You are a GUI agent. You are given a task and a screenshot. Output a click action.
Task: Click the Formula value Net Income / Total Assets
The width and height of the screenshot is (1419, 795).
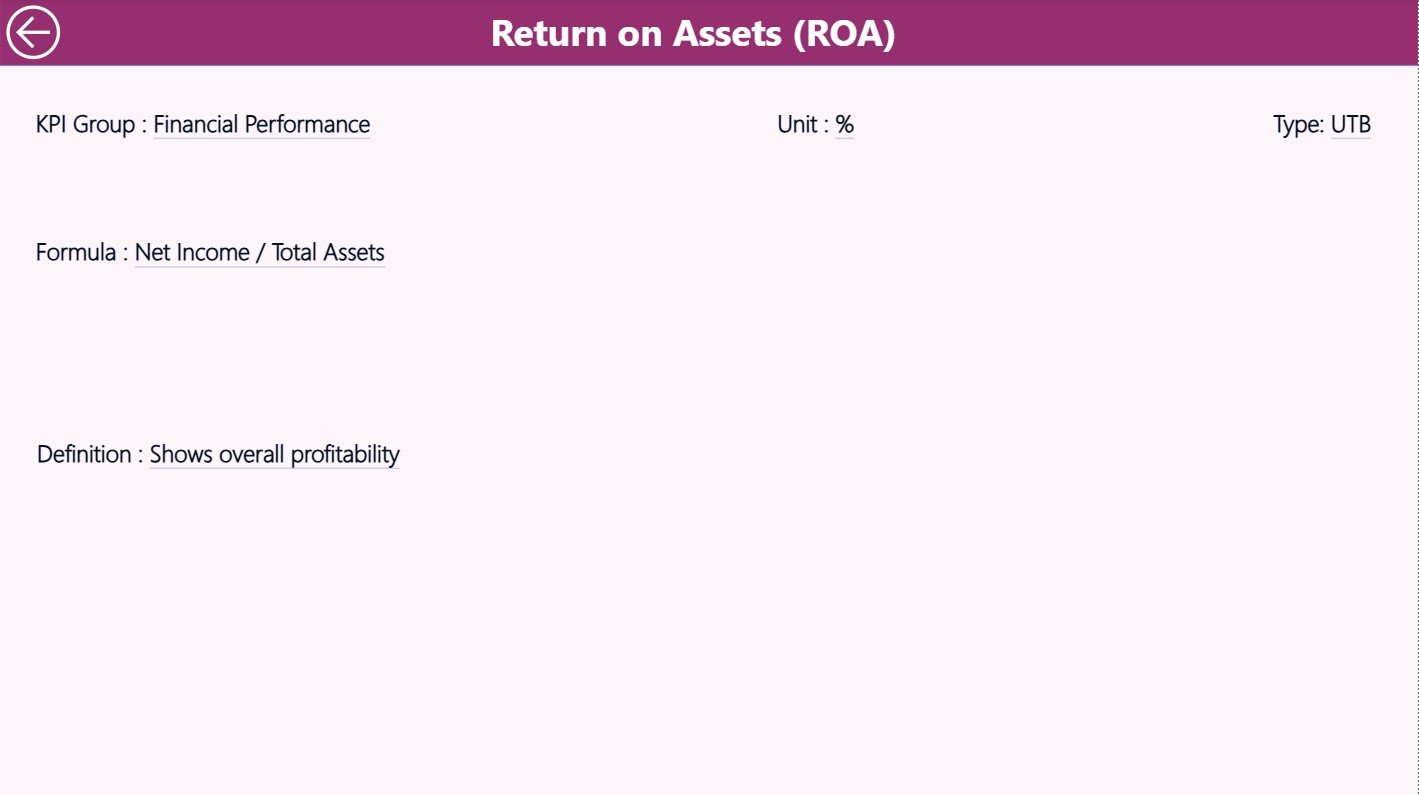259,252
